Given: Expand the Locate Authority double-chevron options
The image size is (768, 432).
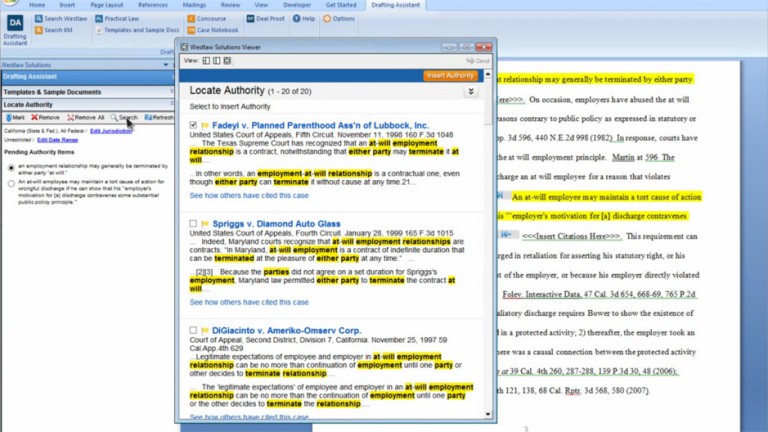Looking at the screenshot, I should coord(471,91).
